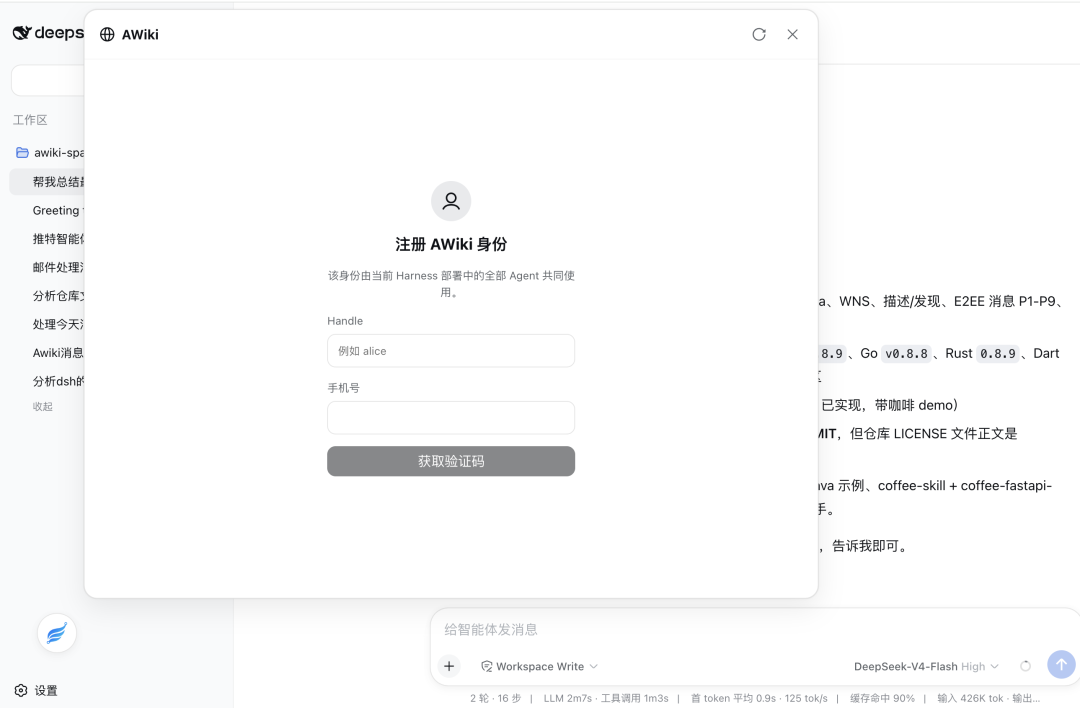This screenshot has width=1080, height=708.
Task: Click the '2 轮 · 16 步' status text
Action: tap(495, 698)
